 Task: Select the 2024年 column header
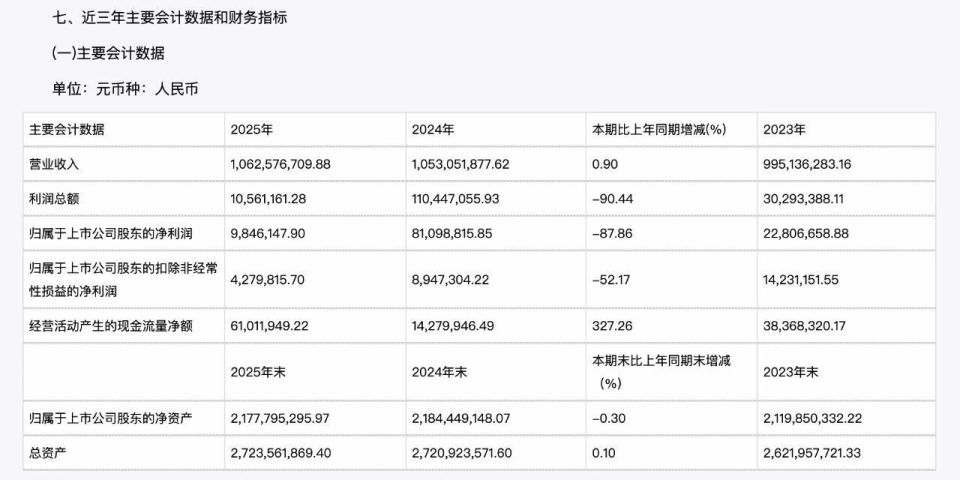point(432,129)
